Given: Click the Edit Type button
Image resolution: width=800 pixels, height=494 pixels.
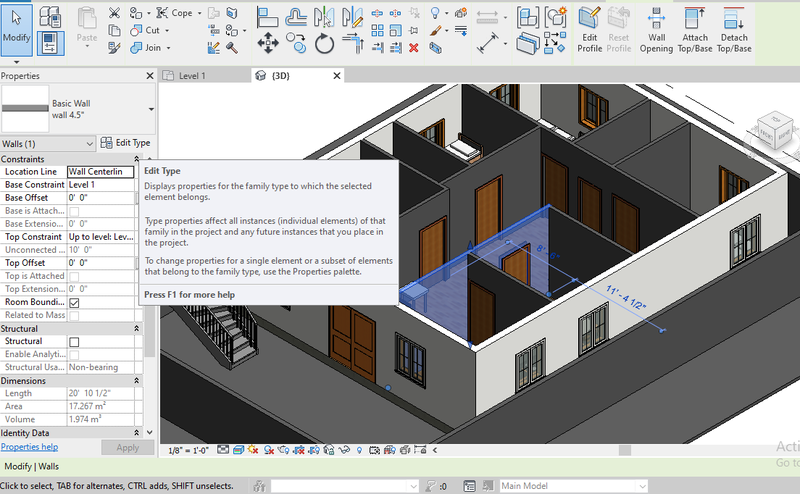Looking at the screenshot, I should point(126,143).
